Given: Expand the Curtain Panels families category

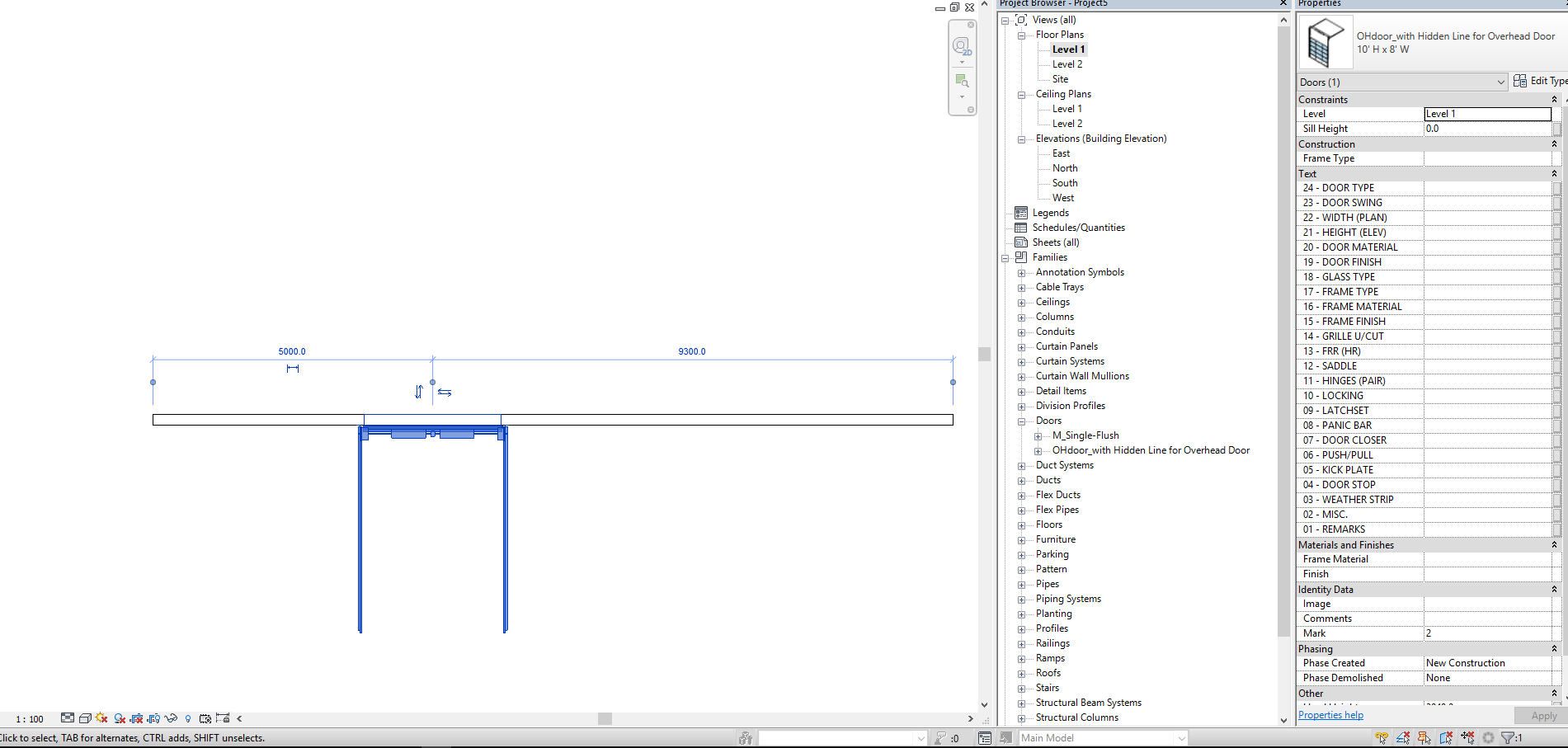Looking at the screenshot, I should 1023,346.
